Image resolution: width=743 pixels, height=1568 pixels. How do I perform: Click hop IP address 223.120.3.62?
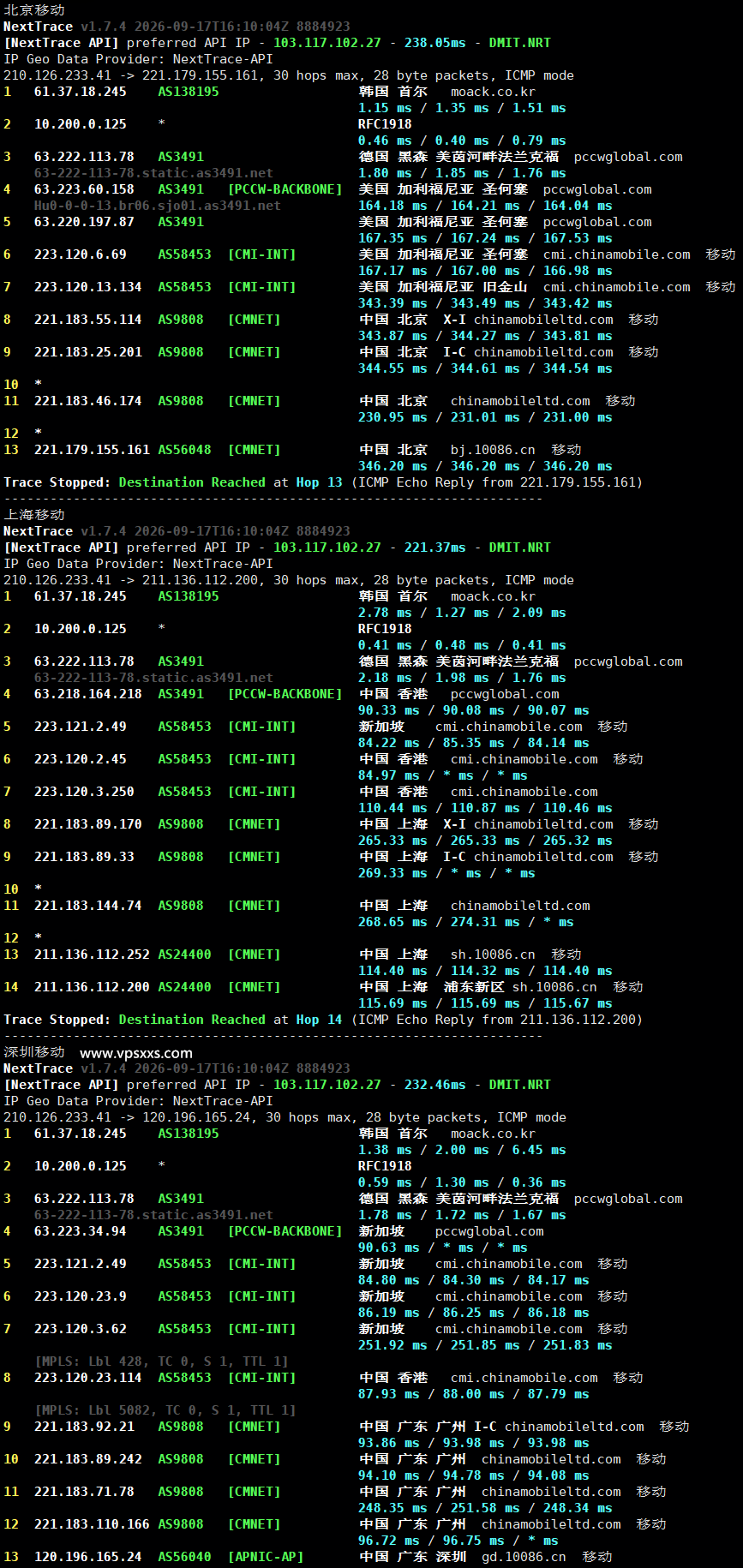point(81,1329)
